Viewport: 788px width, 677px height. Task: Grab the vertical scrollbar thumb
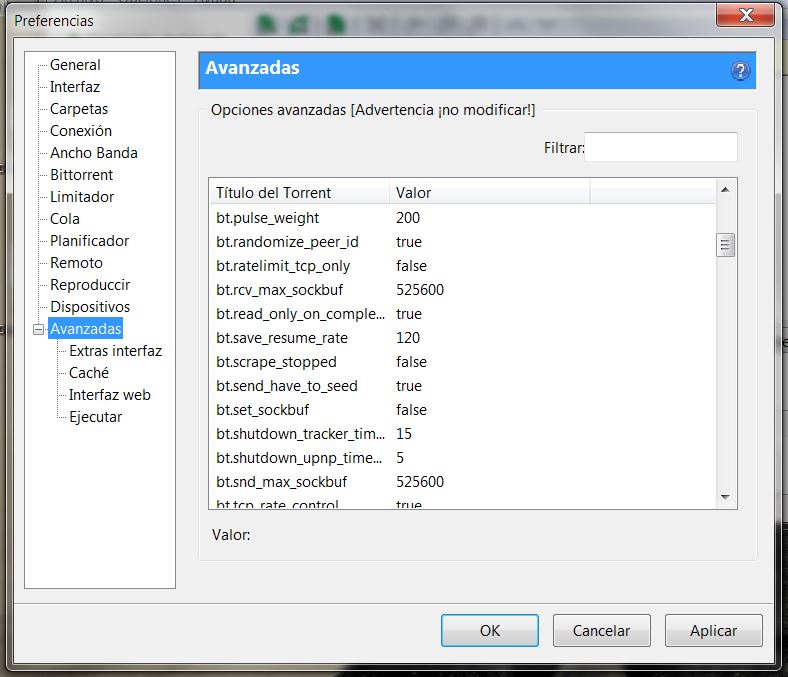tap(726, 244)
